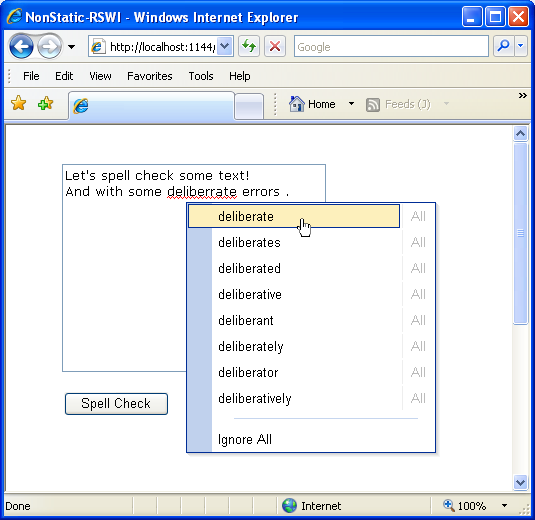Click Add to Favorites plus-star icon
The image size is (535, 520).
(45, 103)
